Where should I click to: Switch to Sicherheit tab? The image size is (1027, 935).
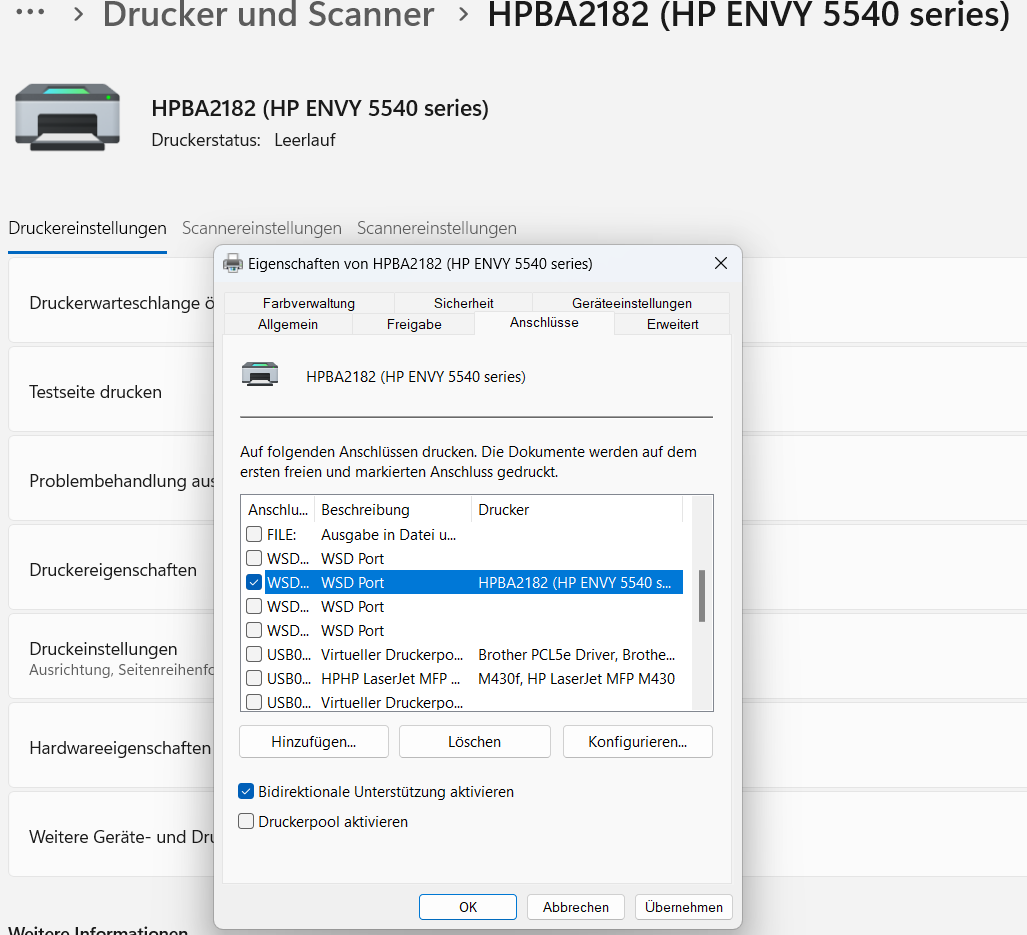(464, 303)
